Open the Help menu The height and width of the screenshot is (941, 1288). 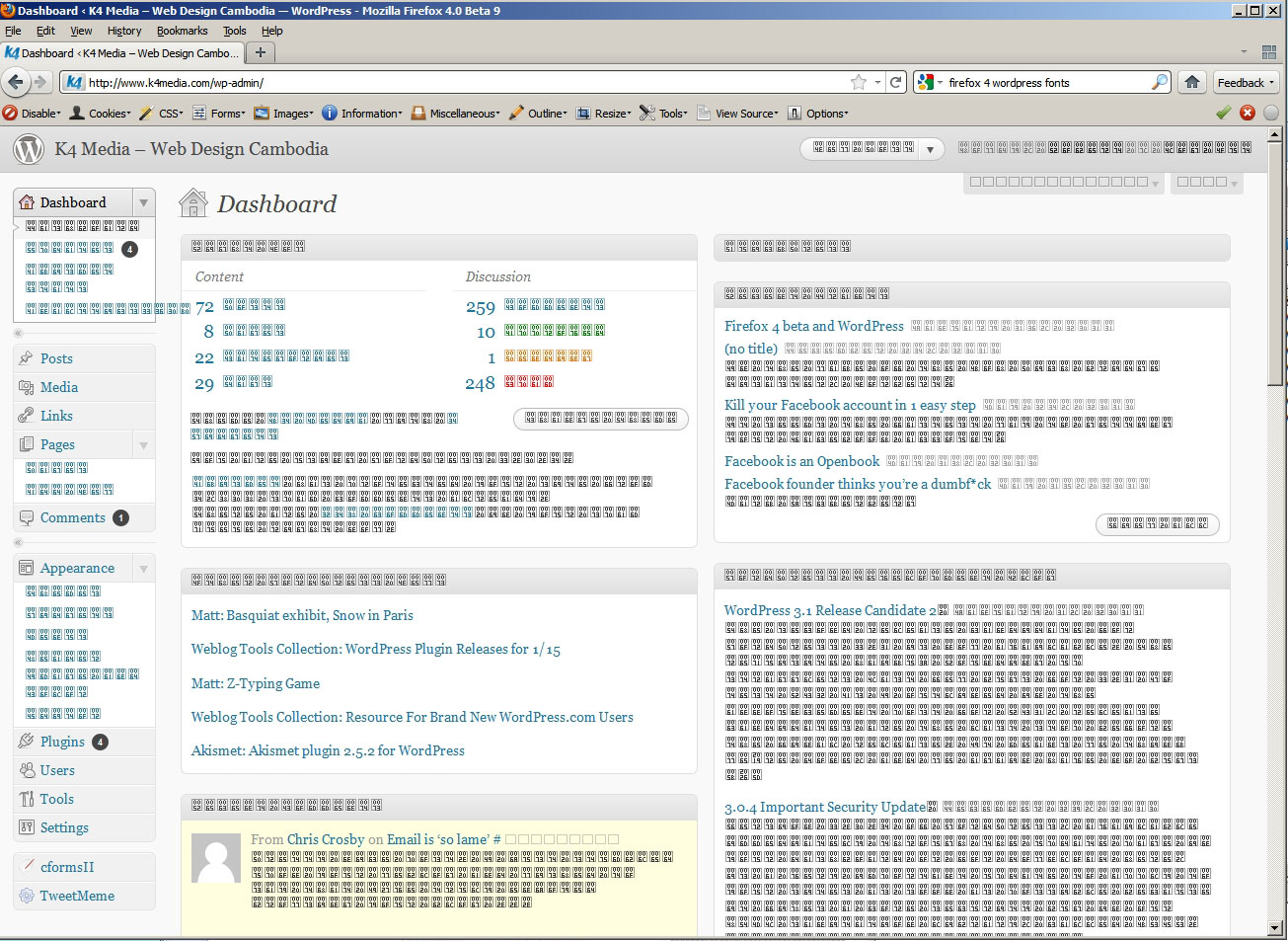tap(272, 31)
